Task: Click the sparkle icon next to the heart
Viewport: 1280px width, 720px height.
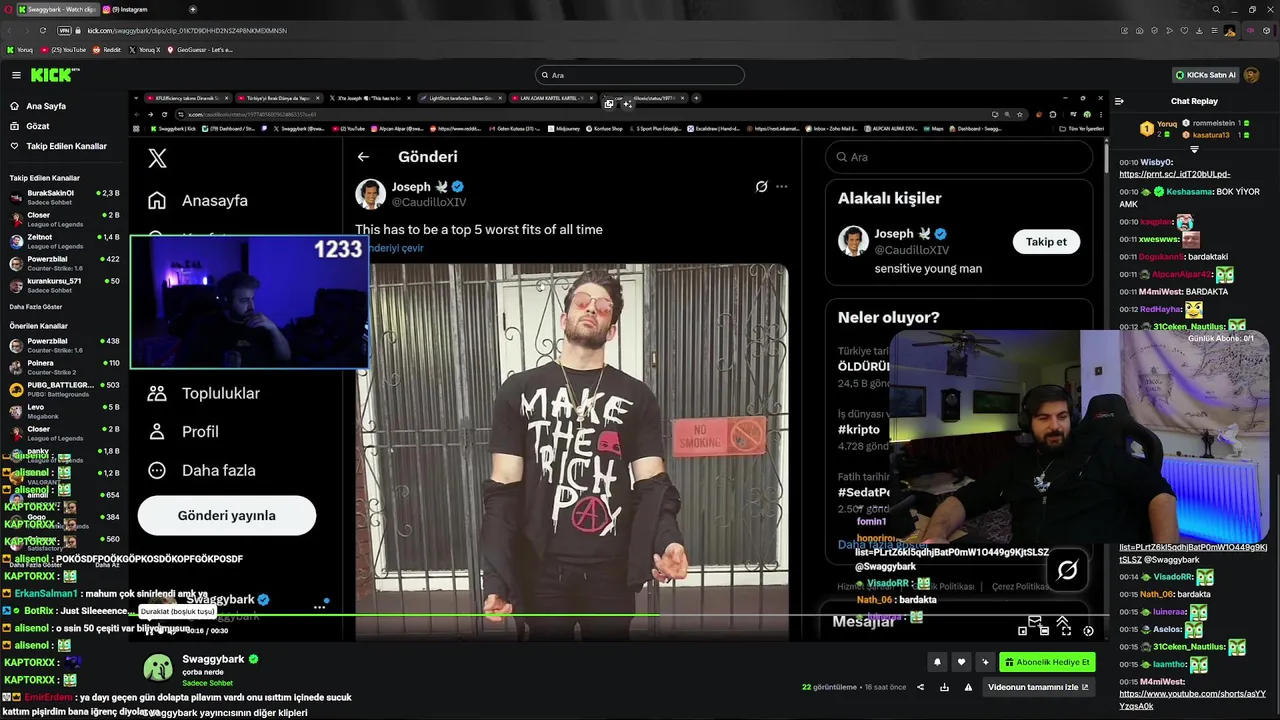Action: pyautogui.click(x=985, y=662)
